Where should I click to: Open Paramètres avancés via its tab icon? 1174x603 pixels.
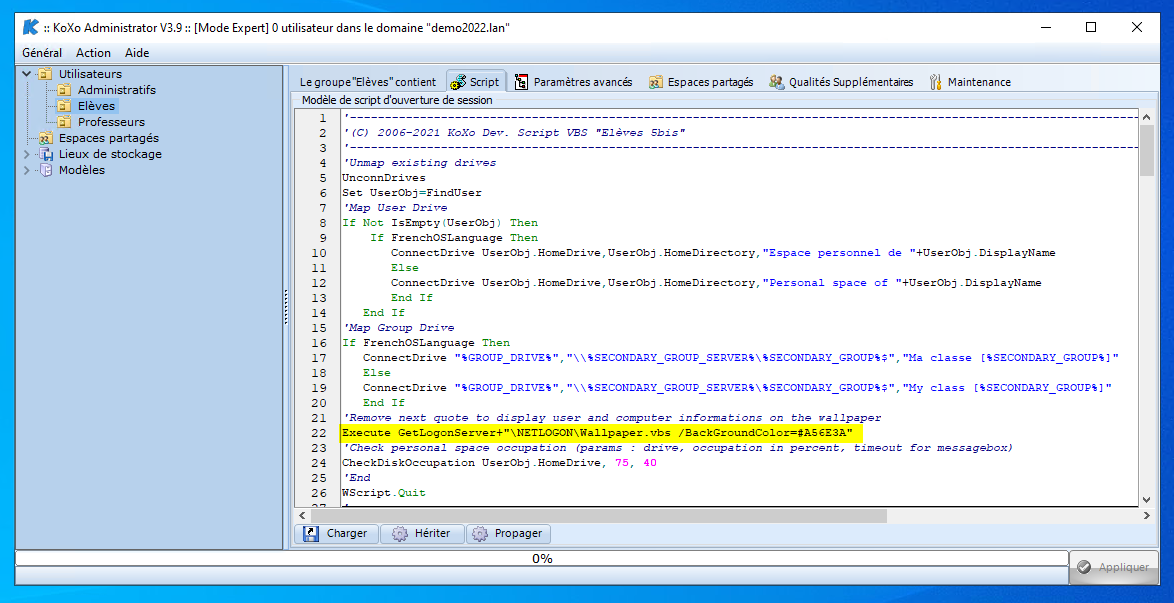521,82
